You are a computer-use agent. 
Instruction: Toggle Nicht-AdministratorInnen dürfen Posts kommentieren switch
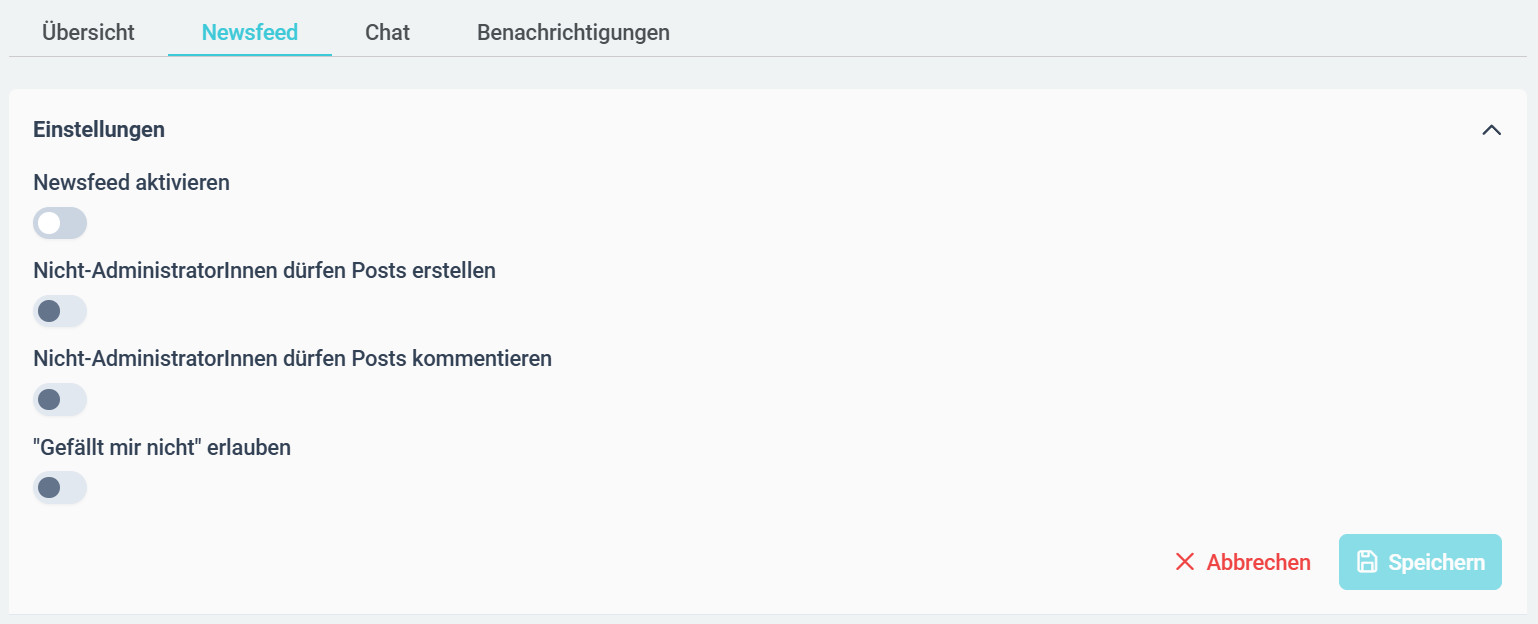tap(60, 399)
